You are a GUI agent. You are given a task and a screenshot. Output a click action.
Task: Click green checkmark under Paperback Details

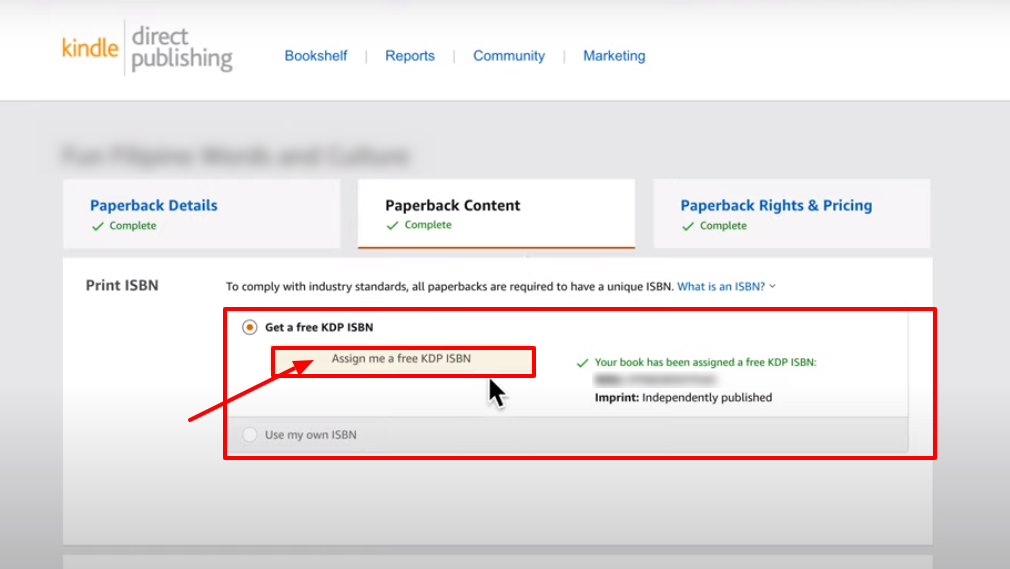pos(97,226)
